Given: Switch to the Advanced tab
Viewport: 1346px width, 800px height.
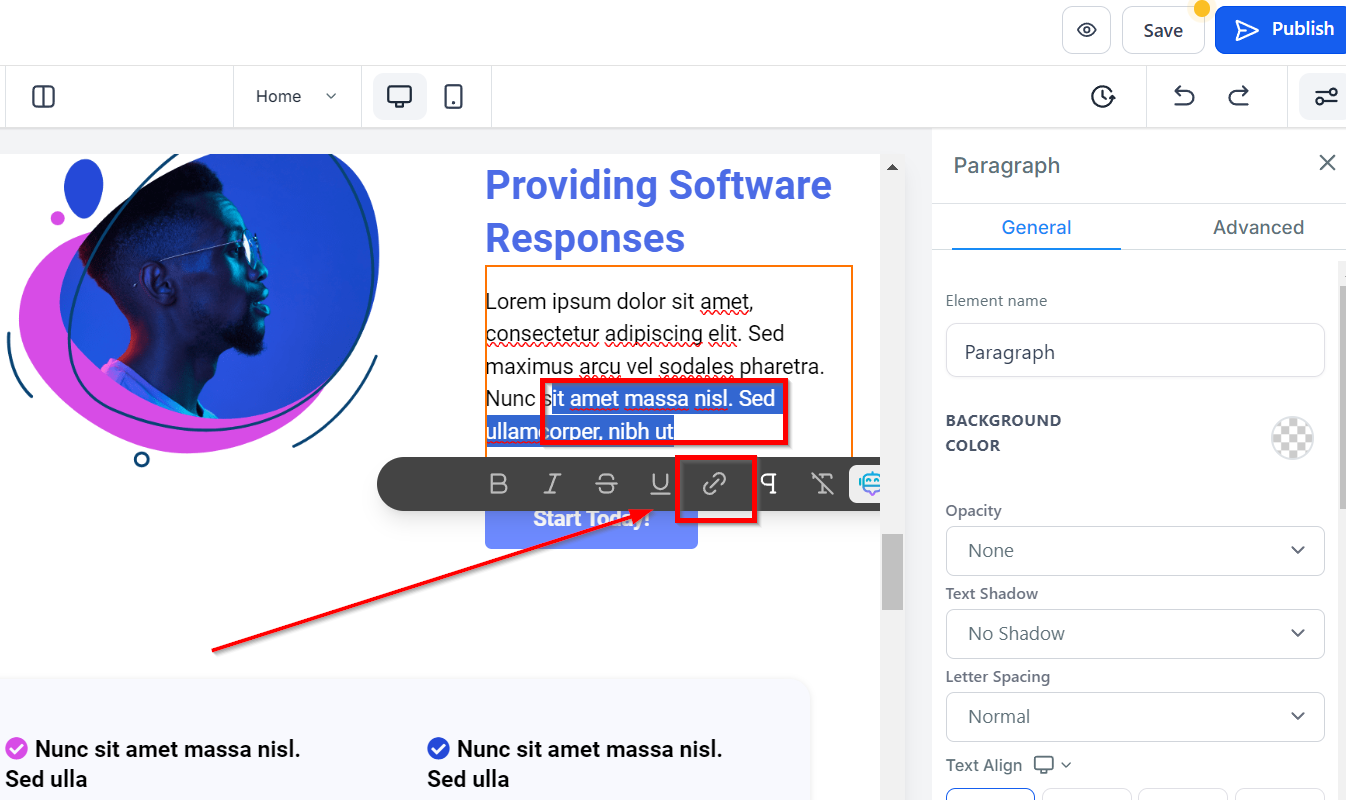Looking at the screenshot, I should tap(1258, 227).
